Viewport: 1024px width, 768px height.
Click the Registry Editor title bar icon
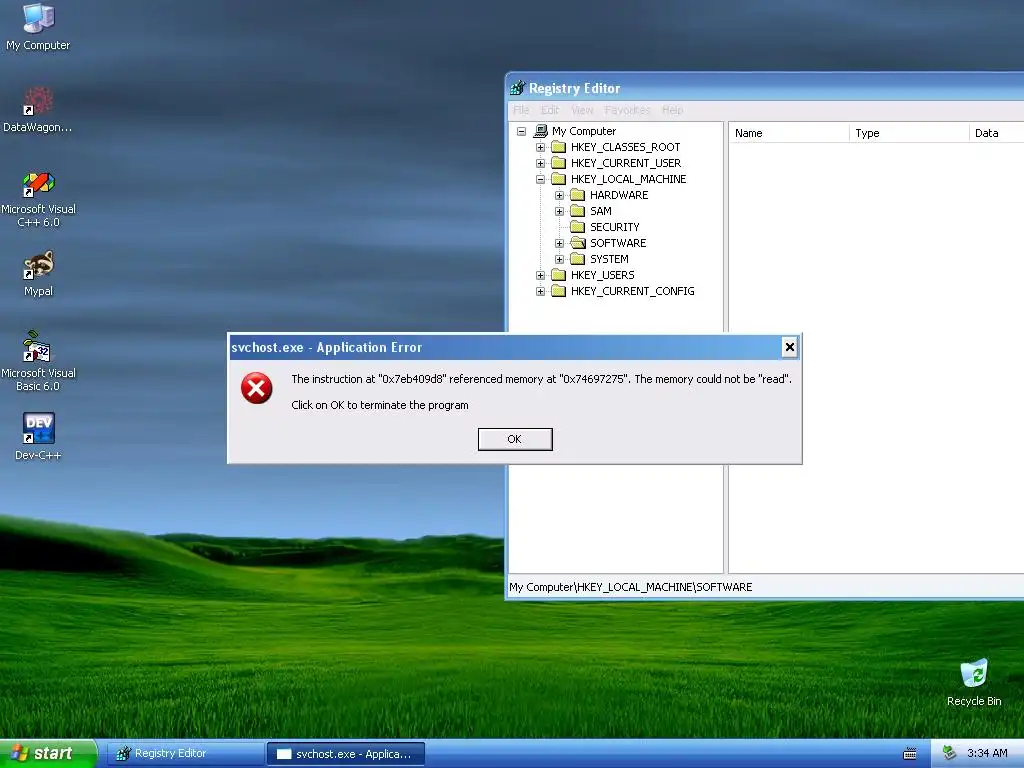click(517, 88)
